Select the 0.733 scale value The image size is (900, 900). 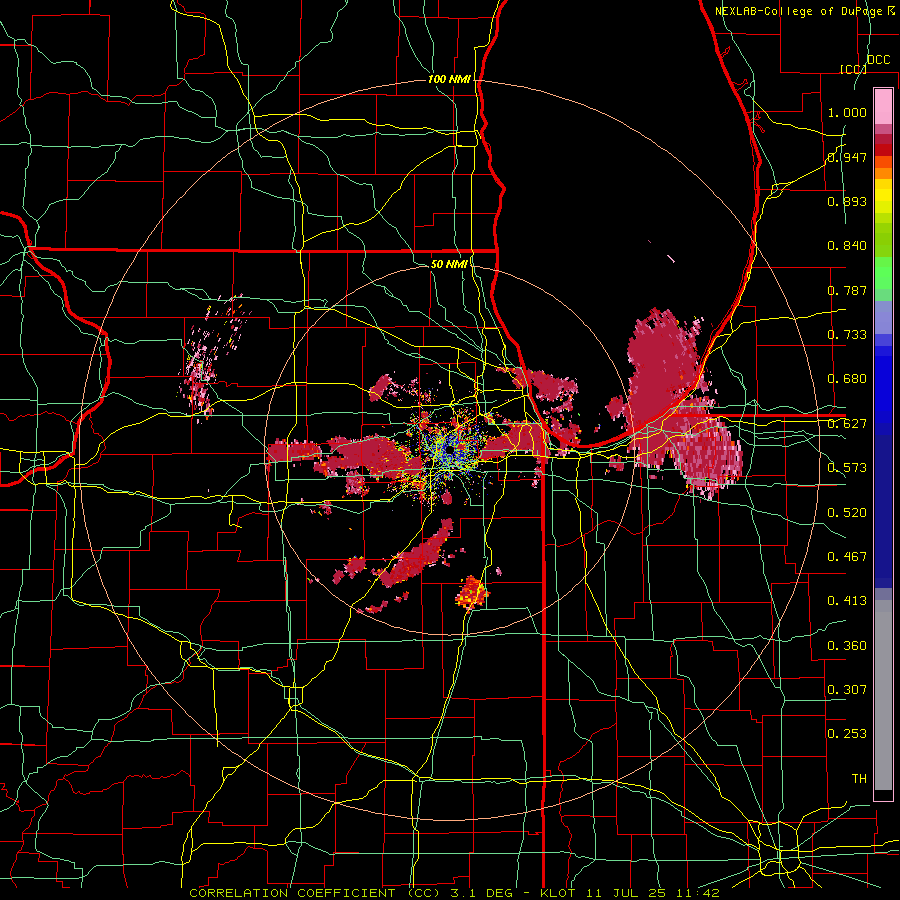pos(847,335)
